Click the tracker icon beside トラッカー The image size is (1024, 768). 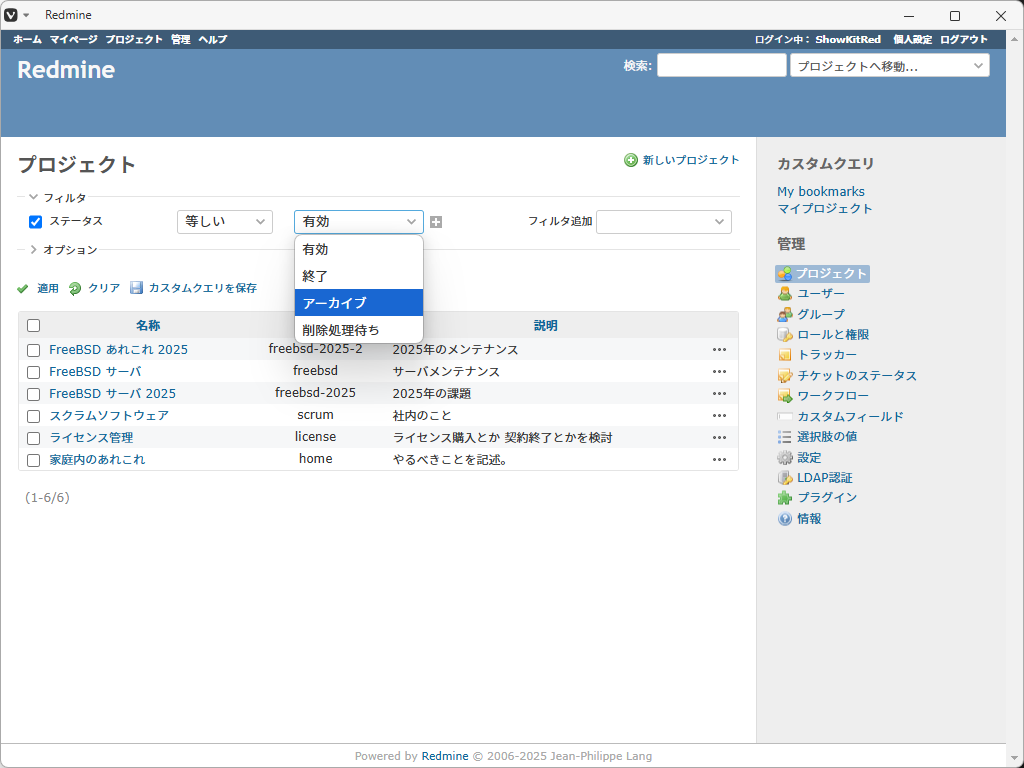pos(785,355)
